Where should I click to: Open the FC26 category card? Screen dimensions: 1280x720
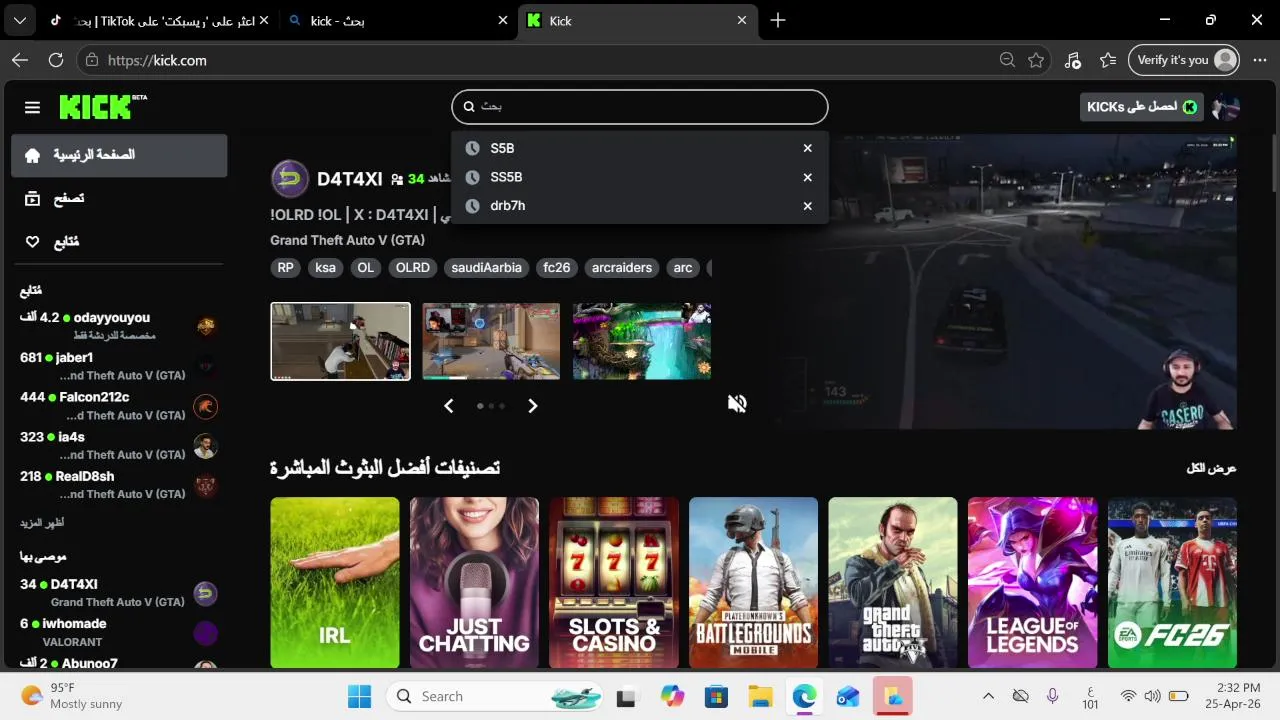(x=1172, y=582)
